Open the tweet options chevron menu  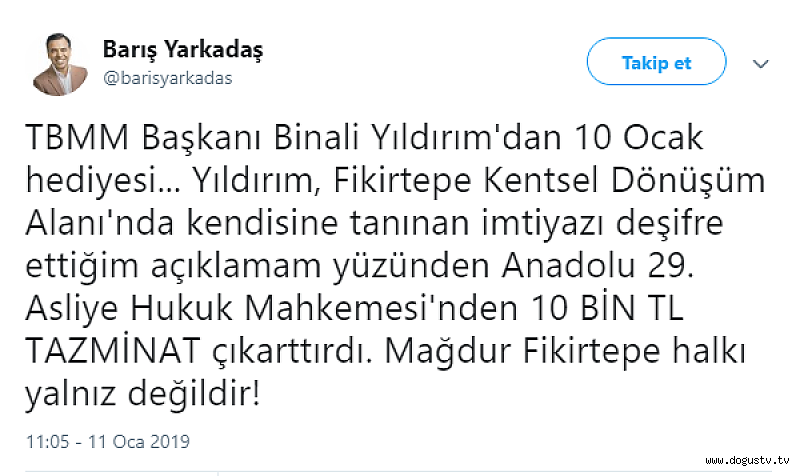click(x=761, y=62)
